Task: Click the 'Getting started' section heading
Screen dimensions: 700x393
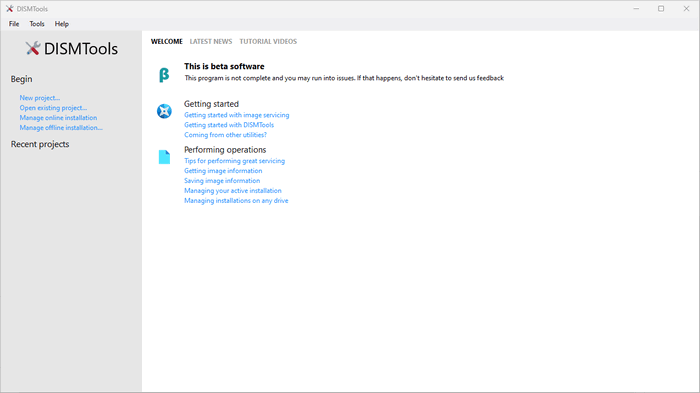Action: pos(211,104)
